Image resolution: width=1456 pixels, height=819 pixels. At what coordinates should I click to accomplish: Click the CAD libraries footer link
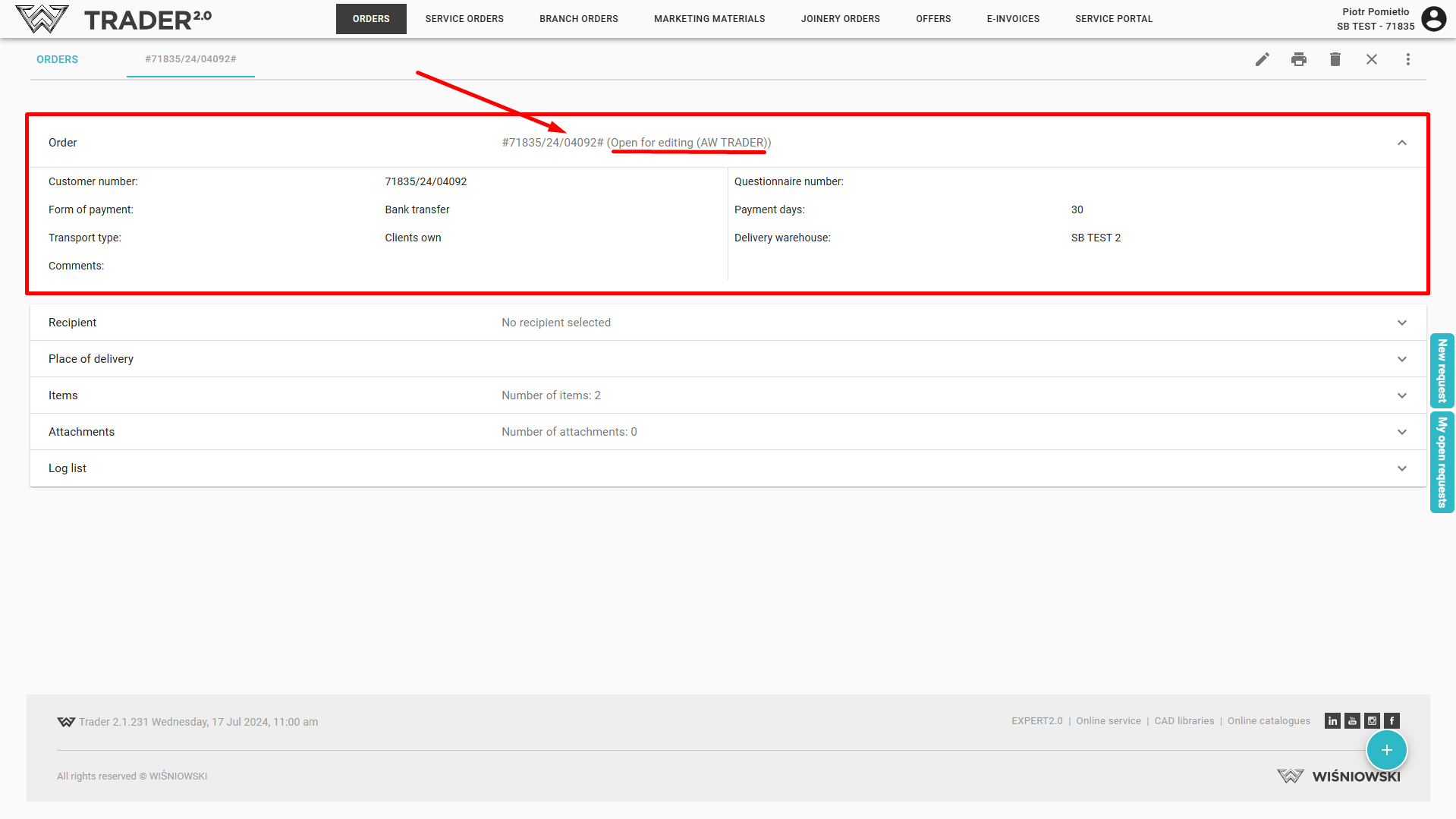(x=1184, y=721)
